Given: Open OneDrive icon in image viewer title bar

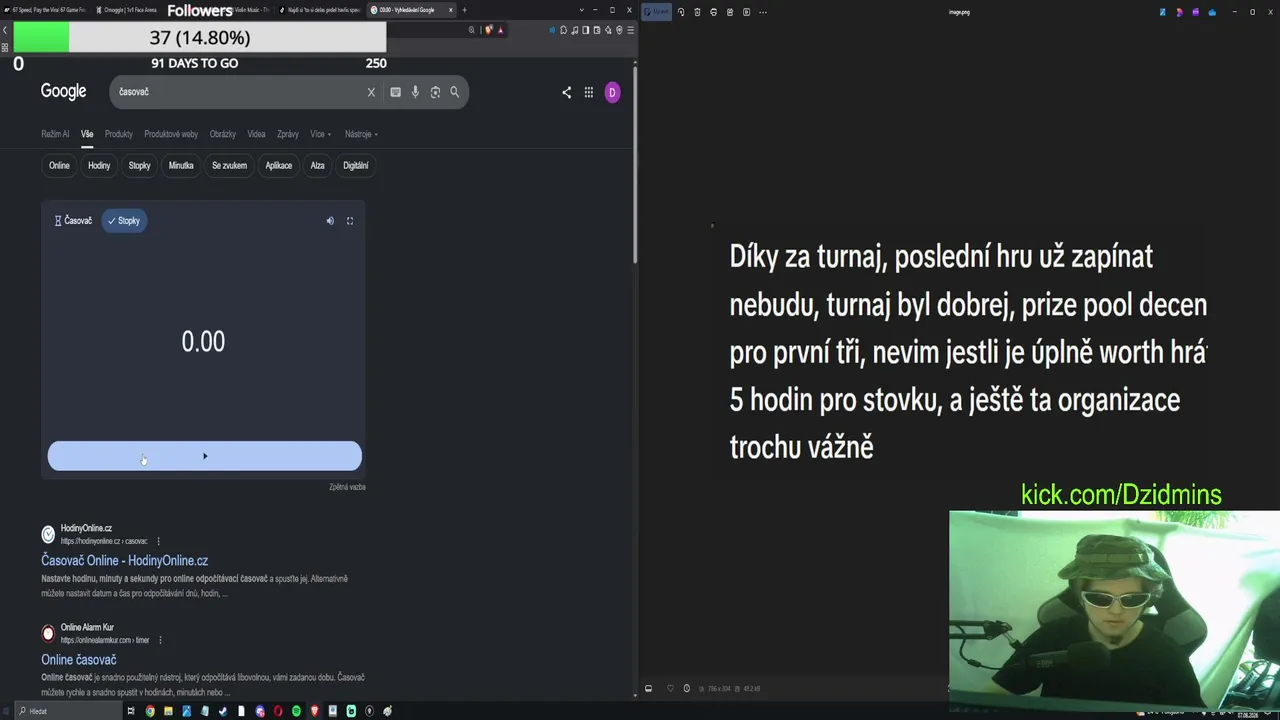Looking at the screenshot, I should (1212, 12).
